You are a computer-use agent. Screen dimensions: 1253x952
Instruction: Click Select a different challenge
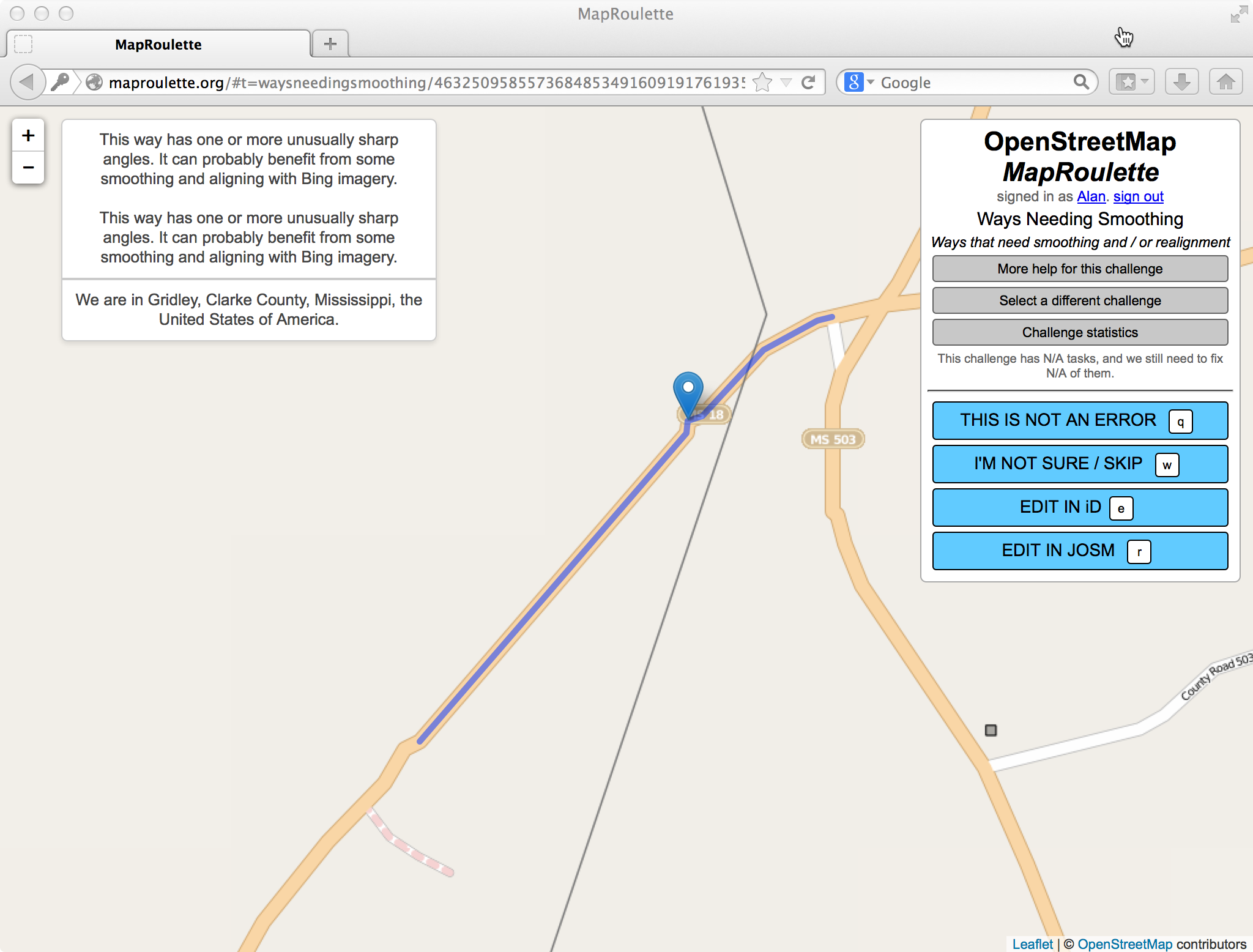click(1079, 300)
